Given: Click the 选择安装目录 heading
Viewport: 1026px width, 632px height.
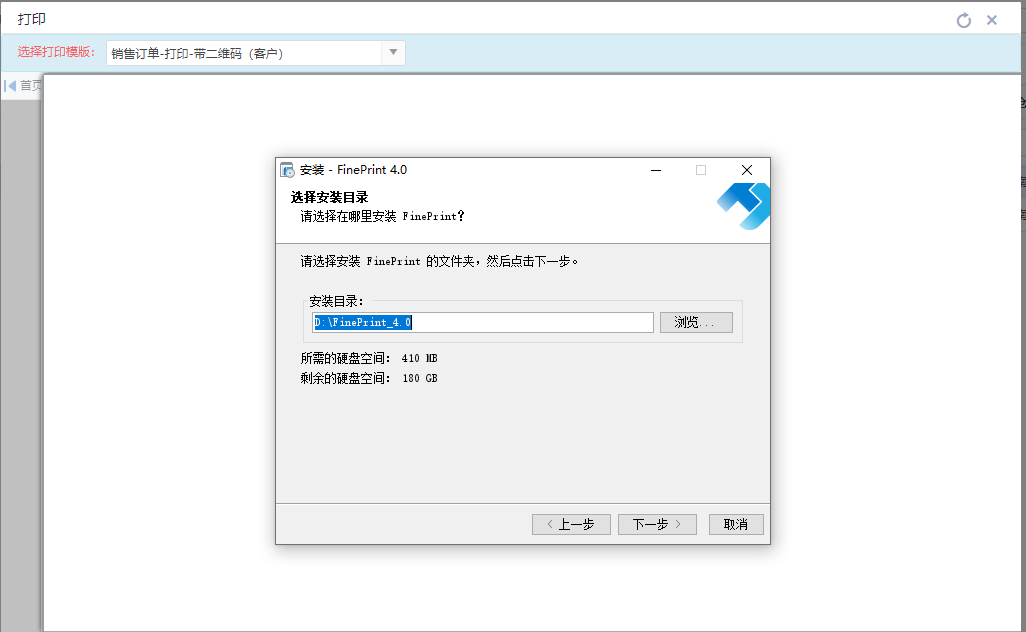Looking at the screenshot, I should (x=329, y=197).
